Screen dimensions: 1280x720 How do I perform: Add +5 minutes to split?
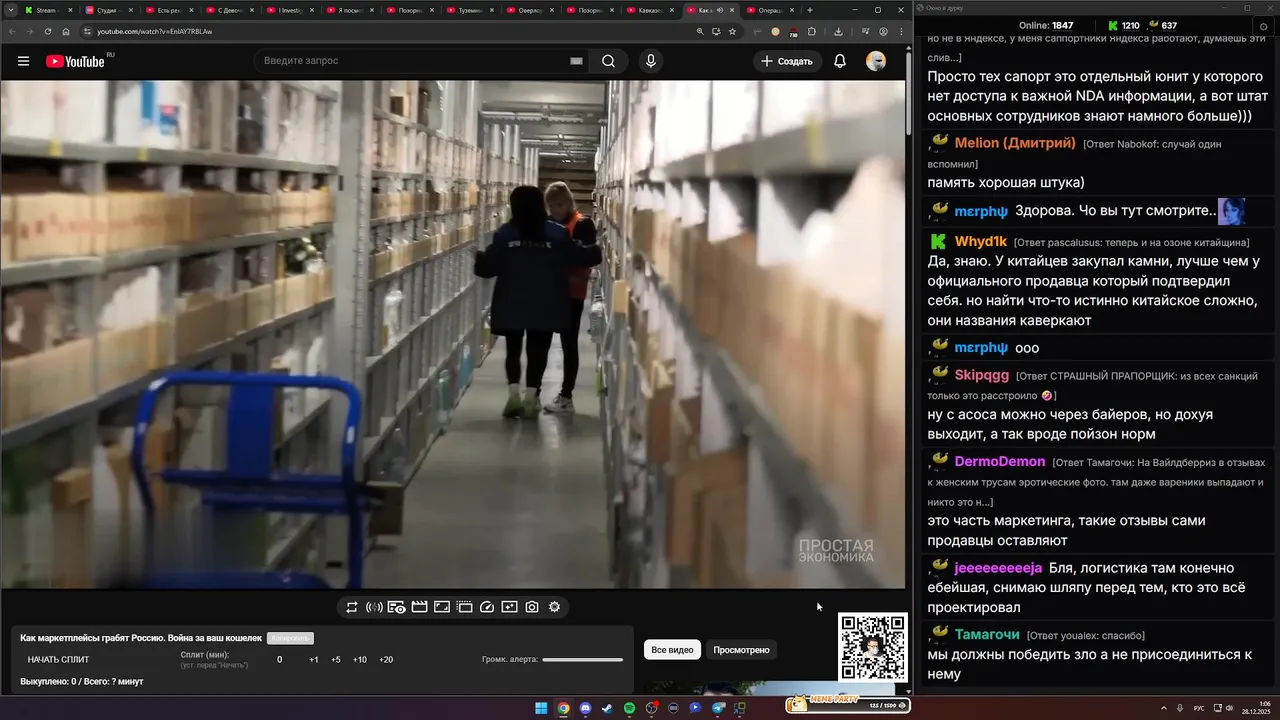[336, 660]
